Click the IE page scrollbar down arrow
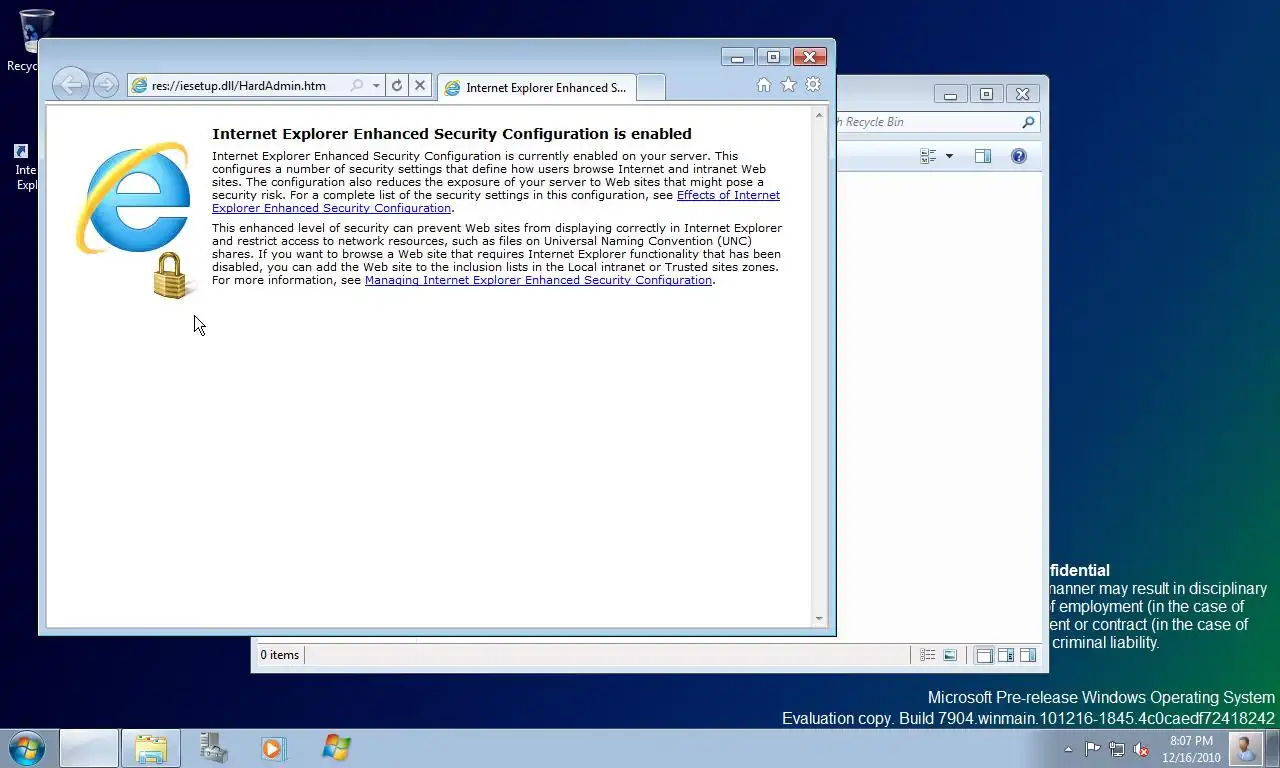The height and width of the screenshot is (768, 1280). (819, 619)
